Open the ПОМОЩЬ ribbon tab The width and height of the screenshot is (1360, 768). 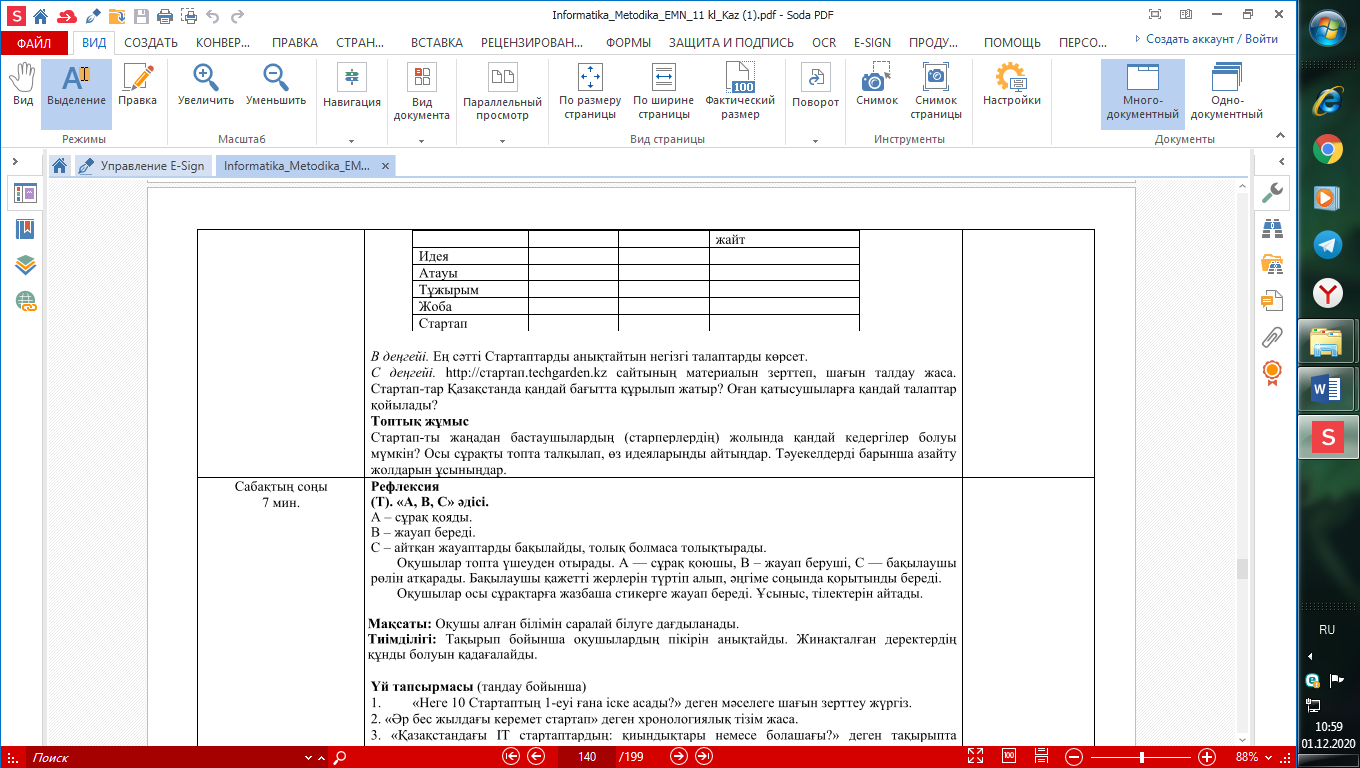(1012, 43)
